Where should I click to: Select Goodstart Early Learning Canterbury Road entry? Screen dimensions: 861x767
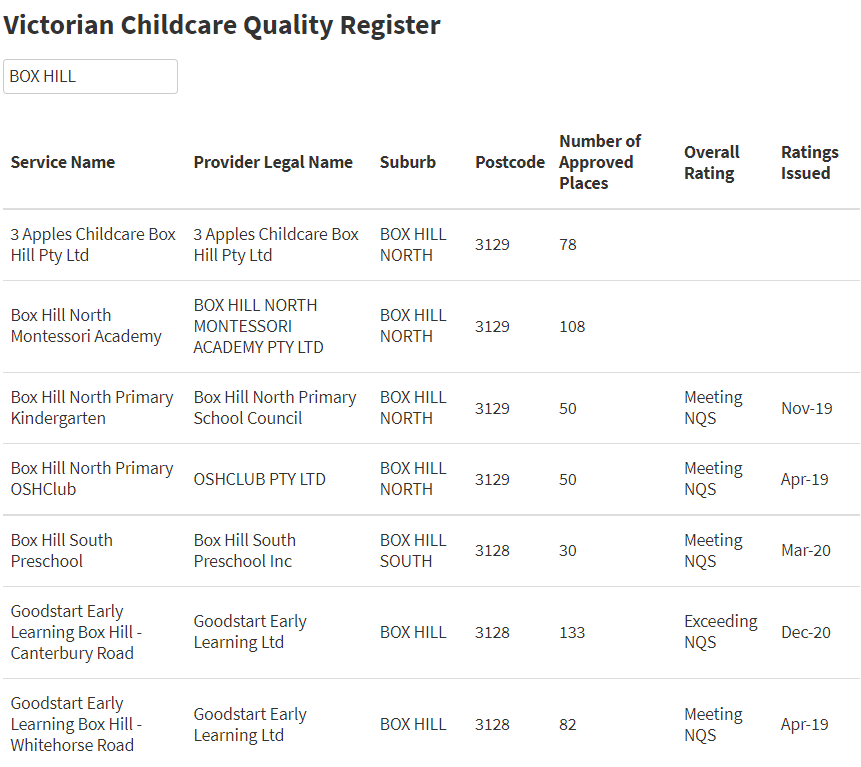pos(76,632)
